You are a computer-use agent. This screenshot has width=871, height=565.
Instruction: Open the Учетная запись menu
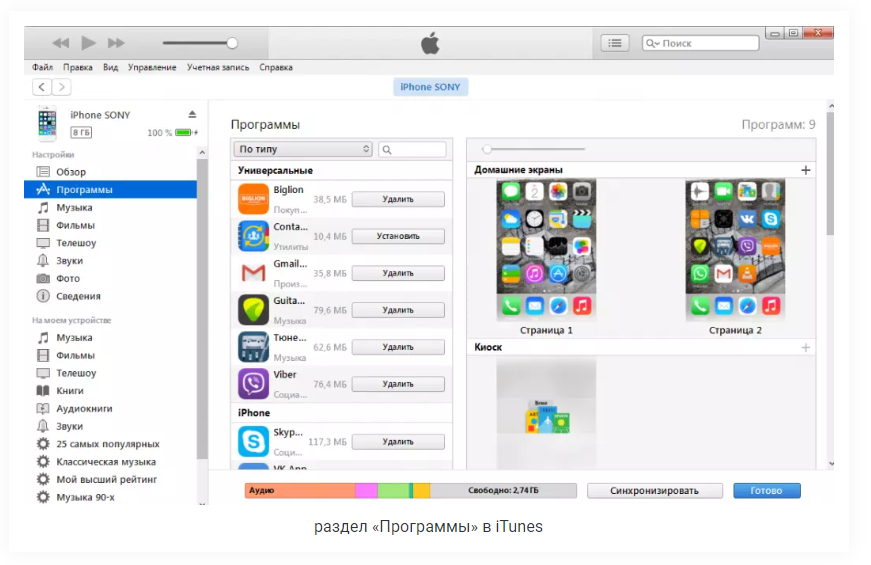(x=217, y=68)
